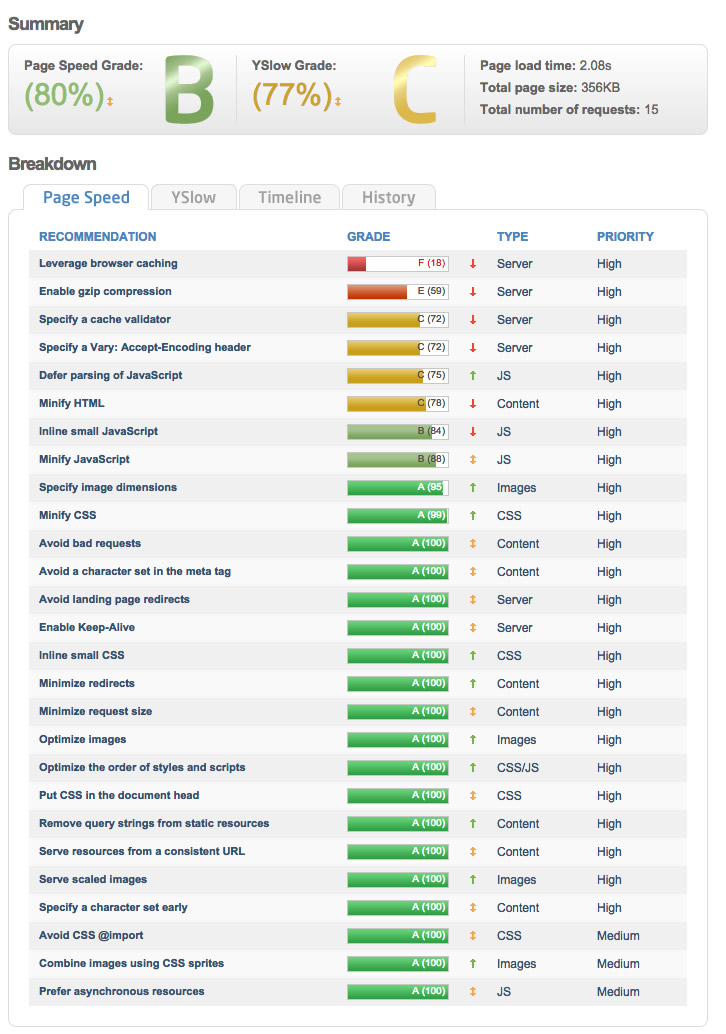Open the Timeline tab

(289, 197)
